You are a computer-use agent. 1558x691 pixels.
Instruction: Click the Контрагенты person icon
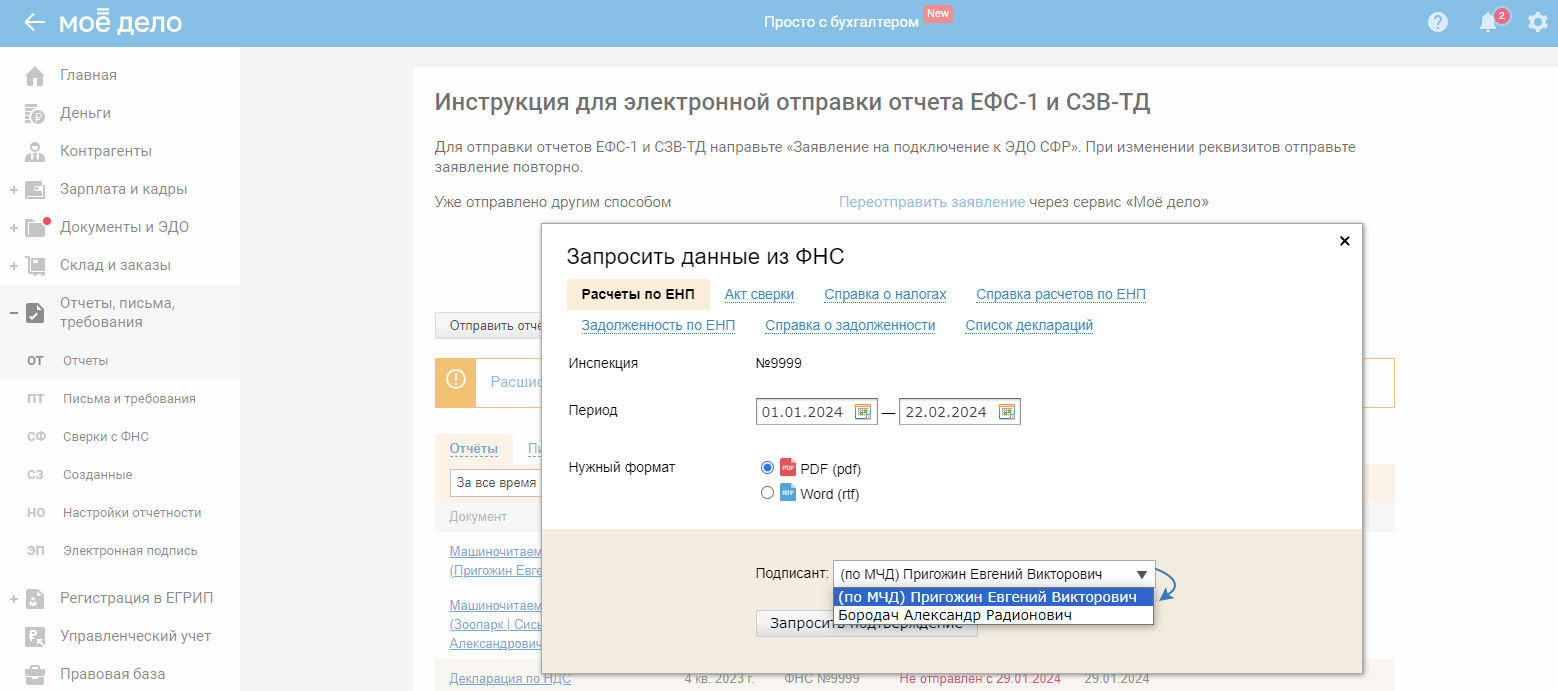(35, 152)
